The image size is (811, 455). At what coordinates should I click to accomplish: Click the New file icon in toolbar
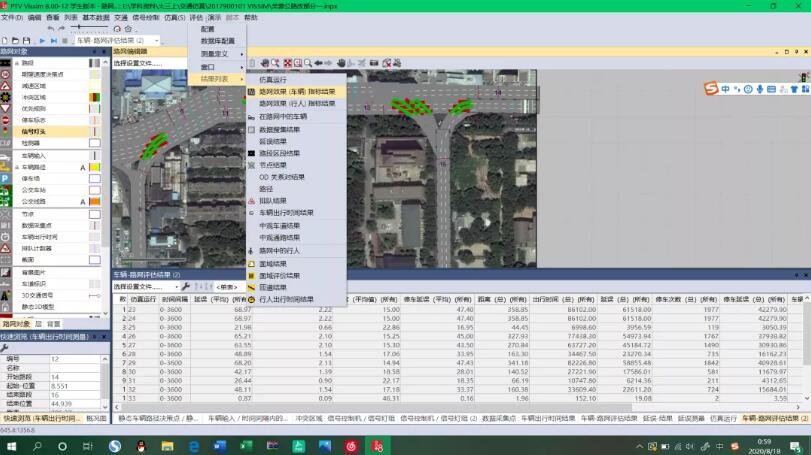pos(5,40)
